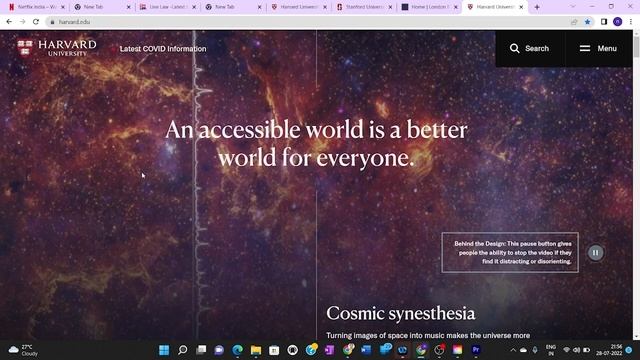The image size is (640, 360).
Task: Switch to the Live Law tab
Action: [x=167, y=7]
